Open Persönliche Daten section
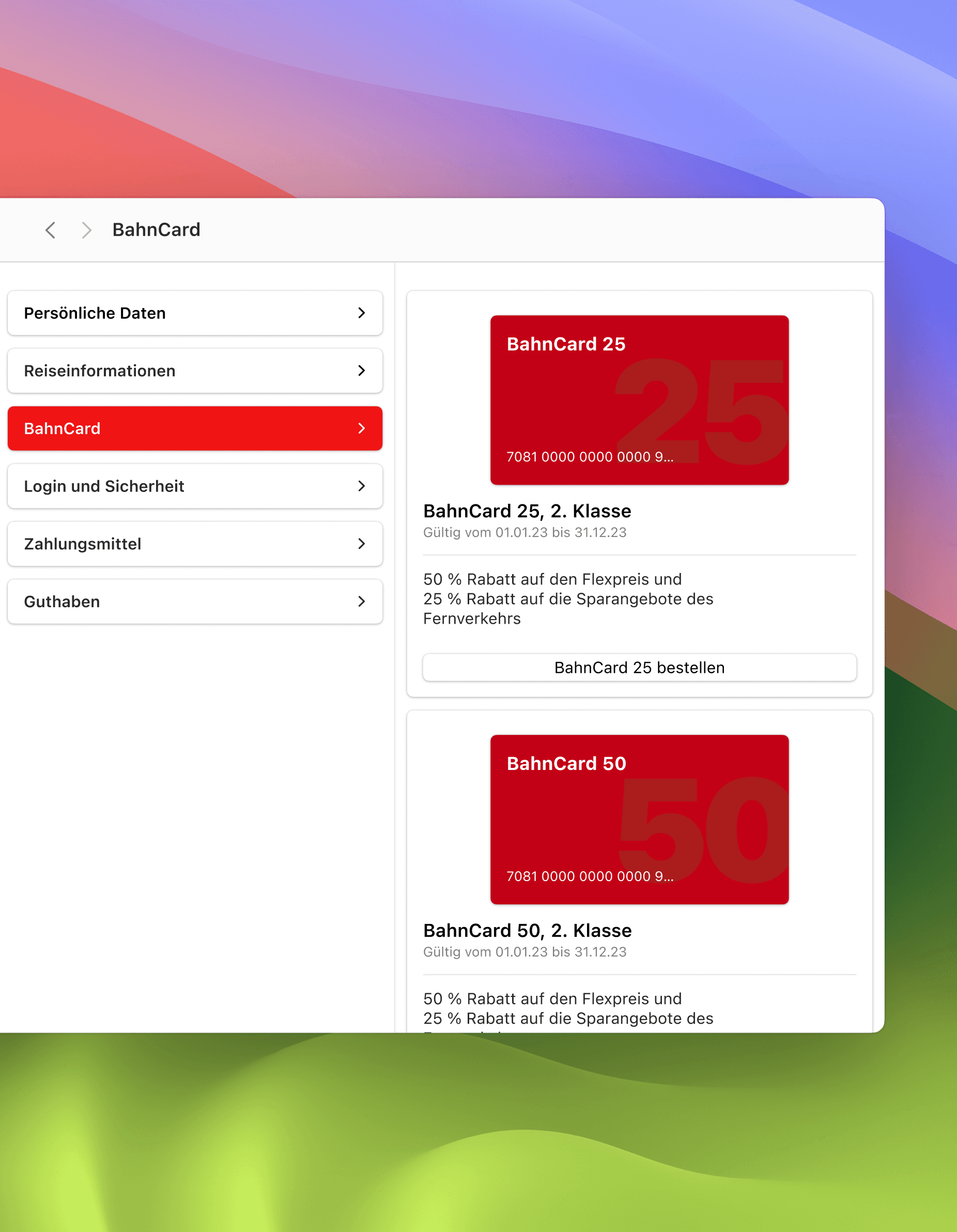This screenshot has height=1232, width=957. point(195,313)
